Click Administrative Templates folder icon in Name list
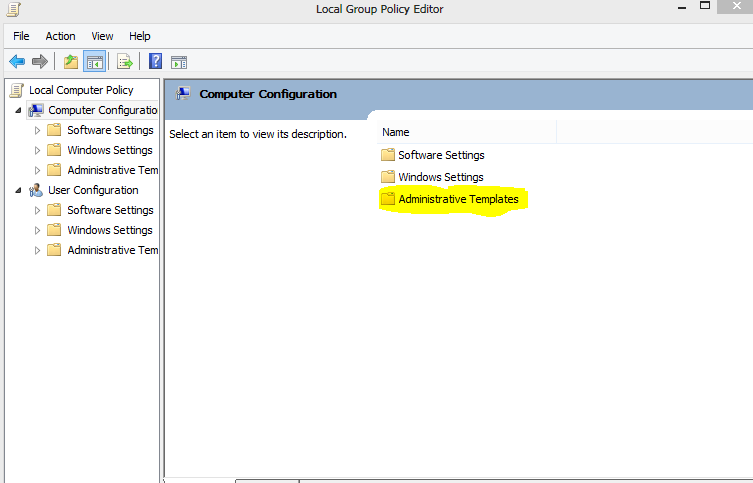753x483 pixels. pos(388,199)
